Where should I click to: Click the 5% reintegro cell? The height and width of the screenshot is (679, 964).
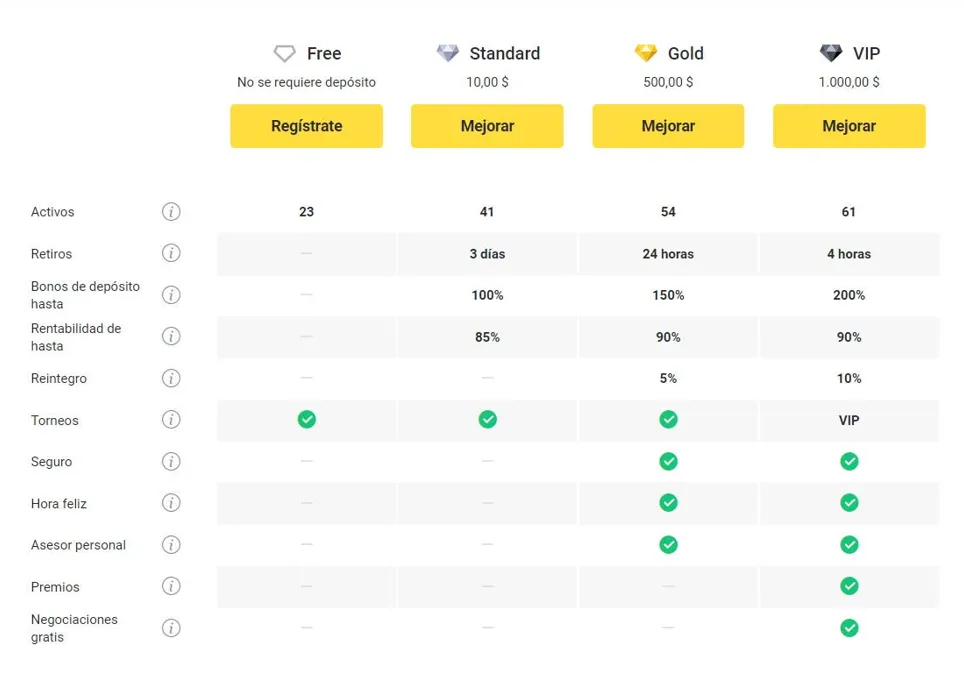668,378
